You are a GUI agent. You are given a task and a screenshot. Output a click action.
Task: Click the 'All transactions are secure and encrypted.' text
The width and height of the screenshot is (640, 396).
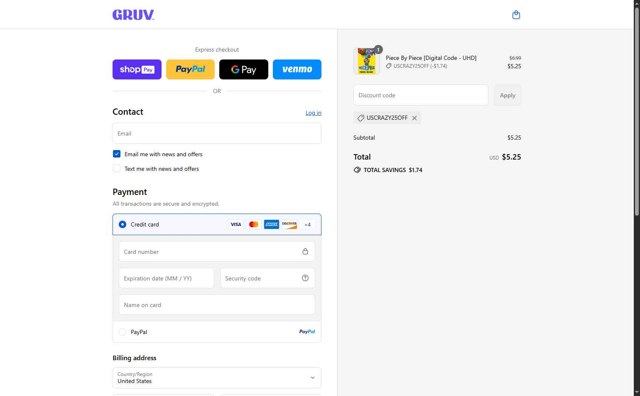(166, 204)
